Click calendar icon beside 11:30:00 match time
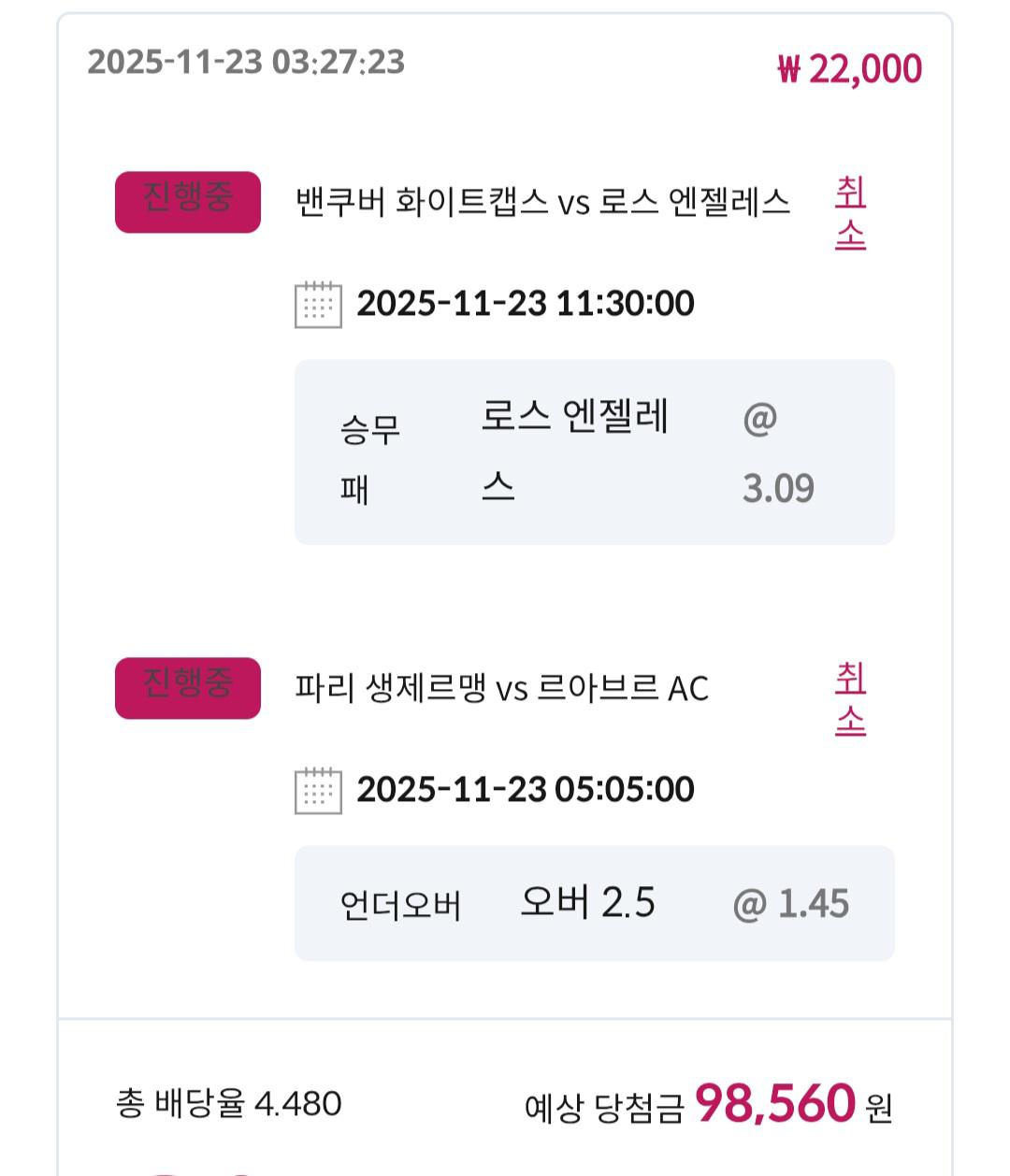The width and height of the screenshot is (1010, 1176). [318, 304]
